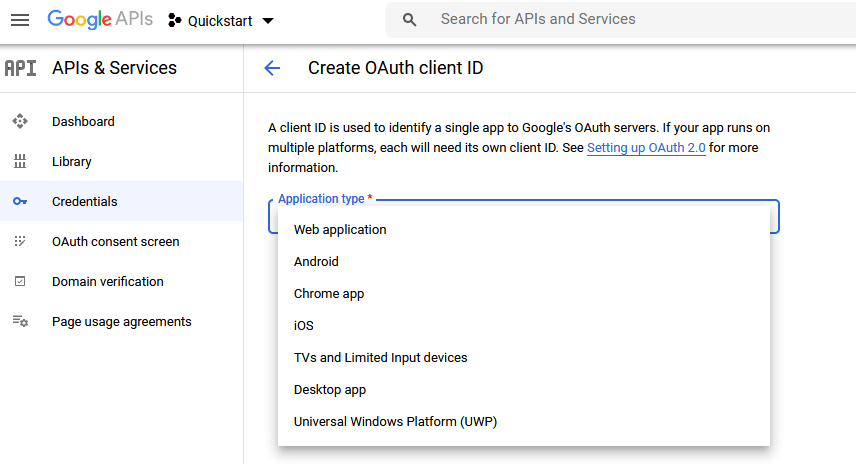Choose Android as application type
856x464 pixels.
(x=316, y=262)
